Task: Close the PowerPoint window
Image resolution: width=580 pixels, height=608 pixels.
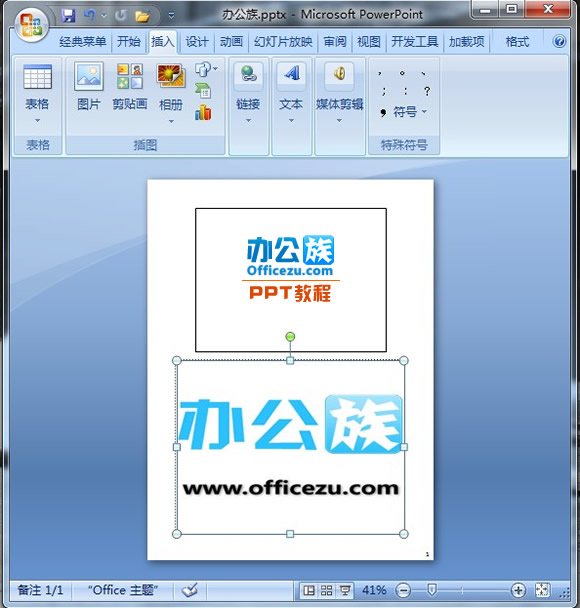Action: pos(547,9)
